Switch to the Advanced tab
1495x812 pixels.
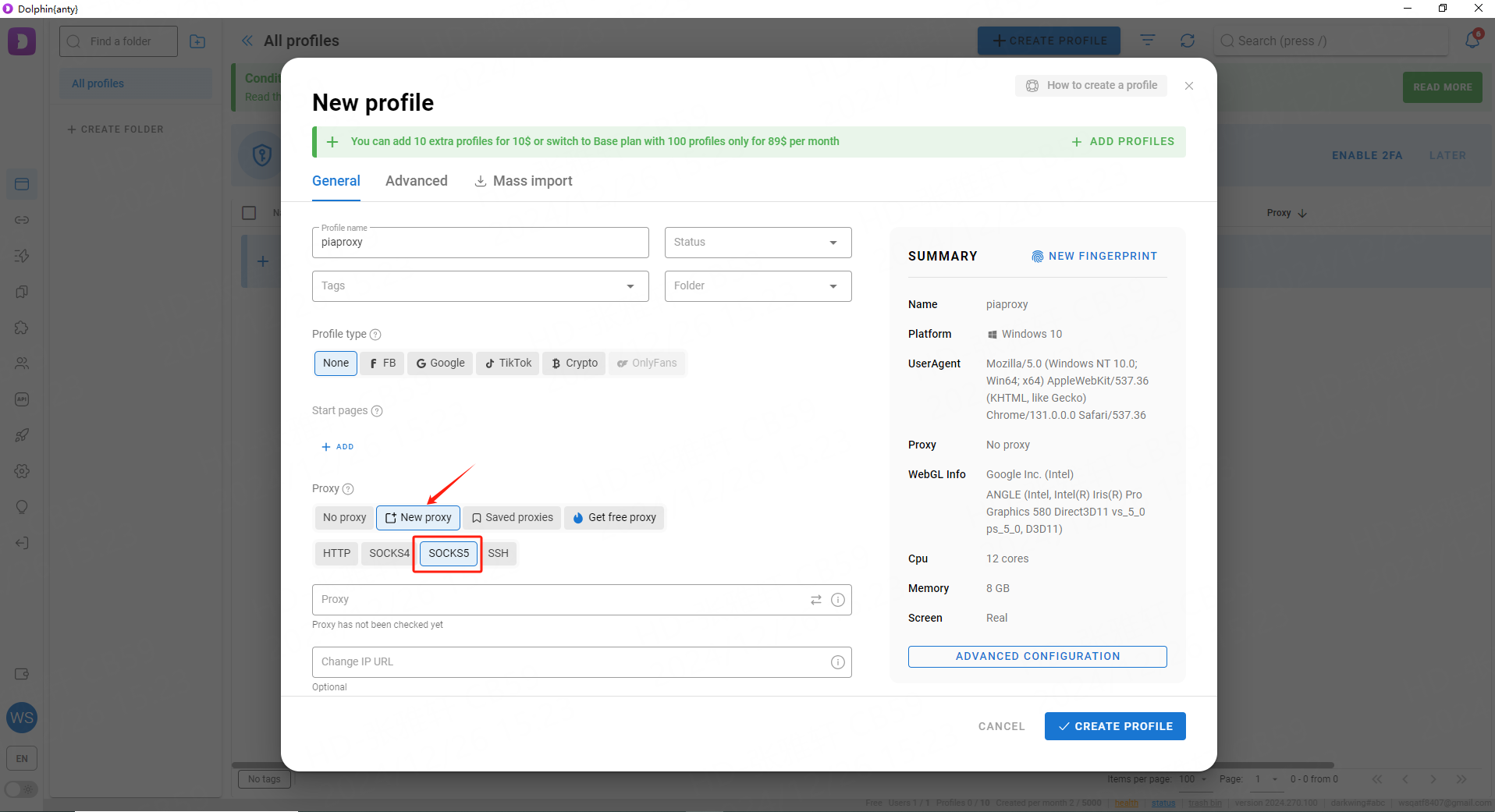(416, 181)
